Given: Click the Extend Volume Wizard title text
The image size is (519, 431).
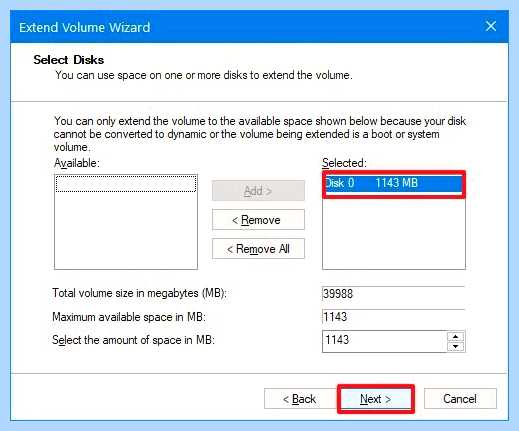Looking at the screenshot, I should 85,27.
